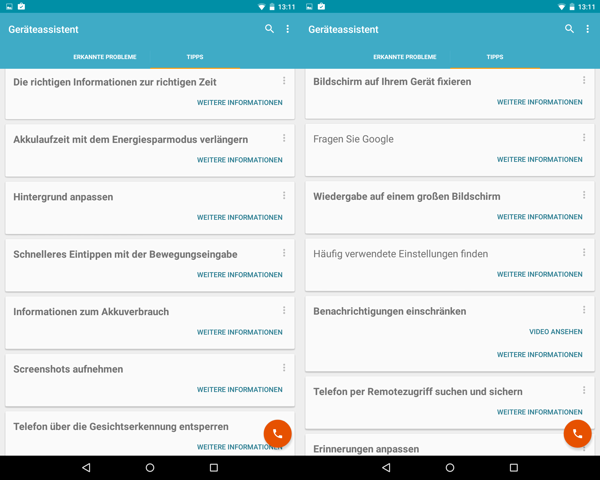Viewport: 600px width, 480px height.
Task: Open more info for 'Bildschirm fixieren' tip
Action: coord(540,102)
